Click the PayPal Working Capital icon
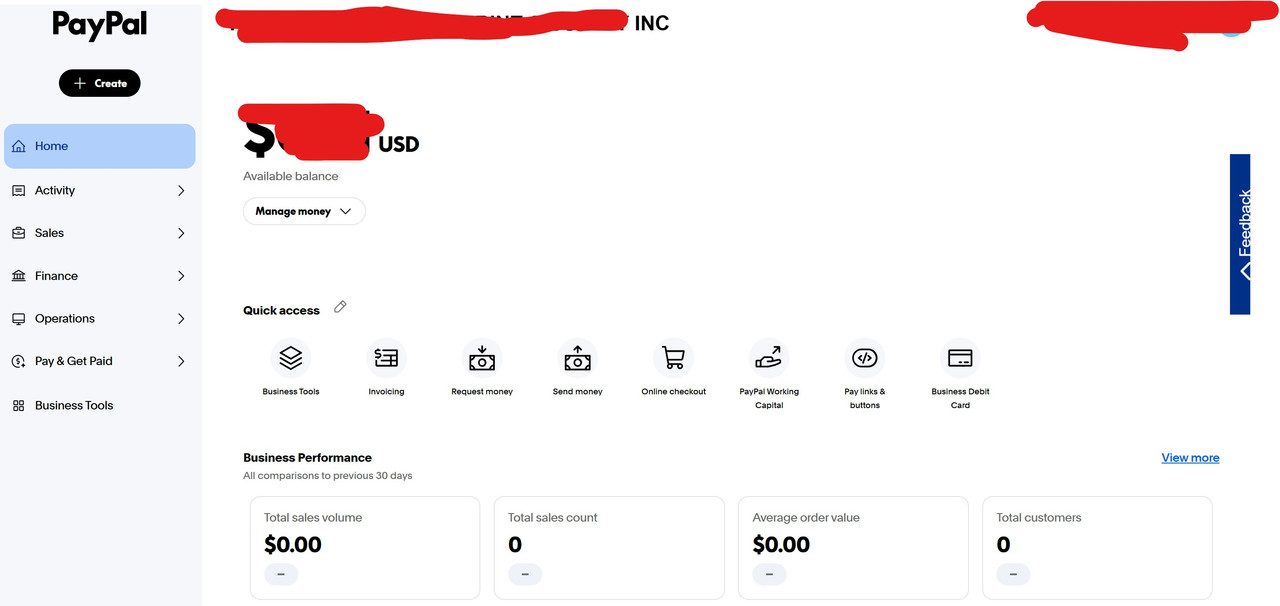 [x=769, y=358]
